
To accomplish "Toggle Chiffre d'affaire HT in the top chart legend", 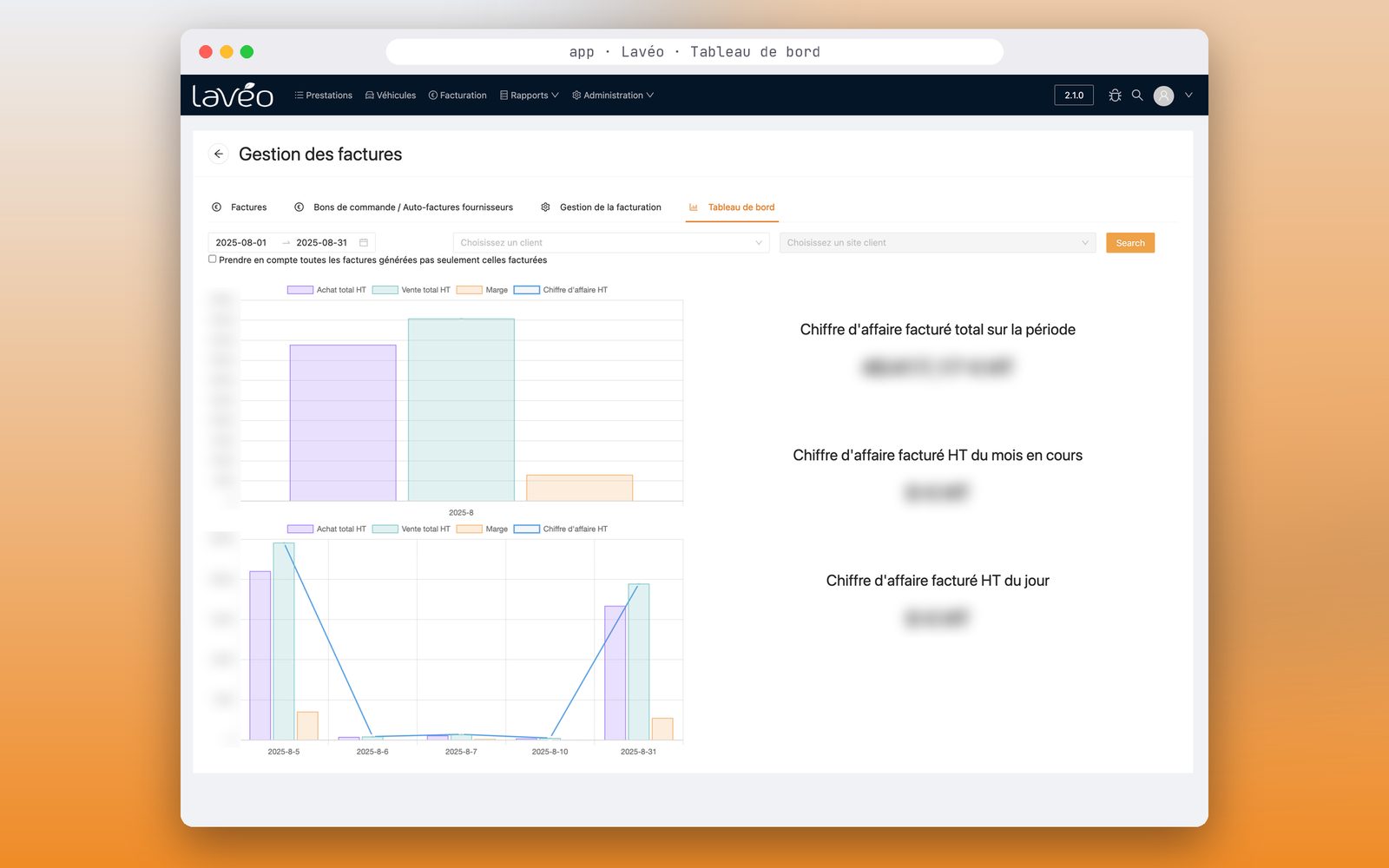I will click(x=561, y=290).
